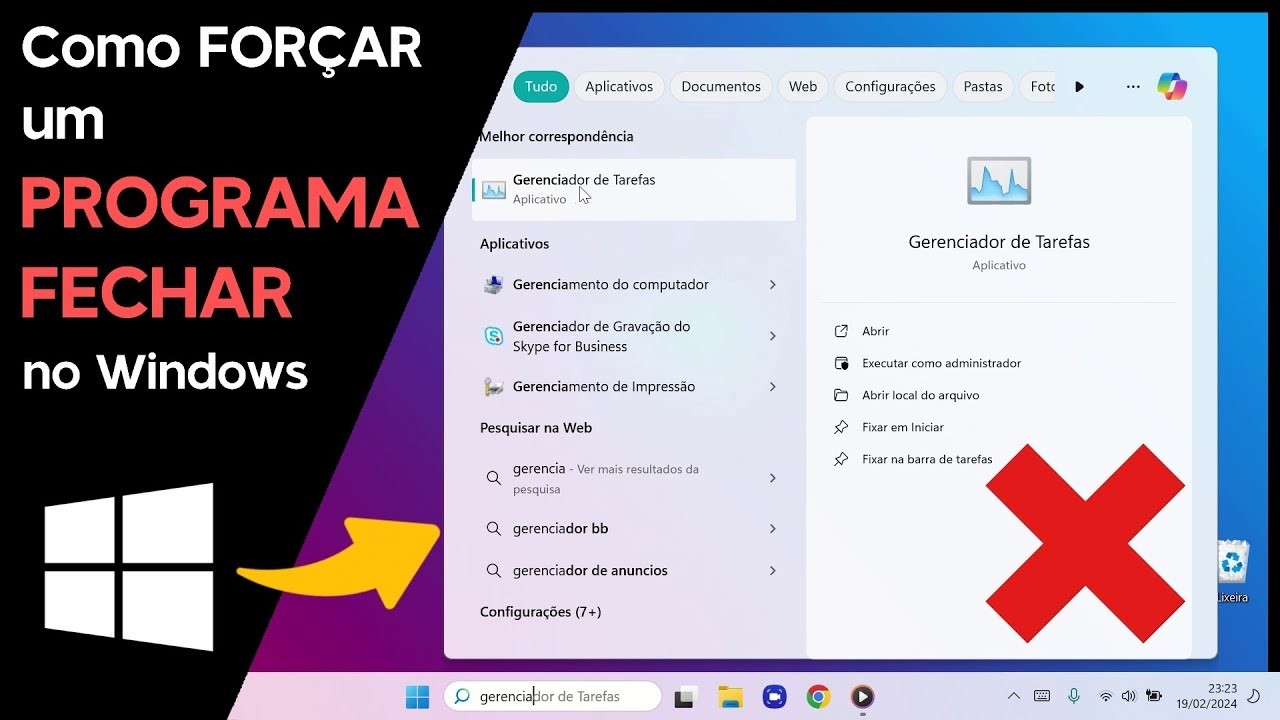The height and width of the screenshot is (720, 1280).
Task: Choose Fixar na barra de tarefas
Action: pyautogui.click(x=927, y=459)
